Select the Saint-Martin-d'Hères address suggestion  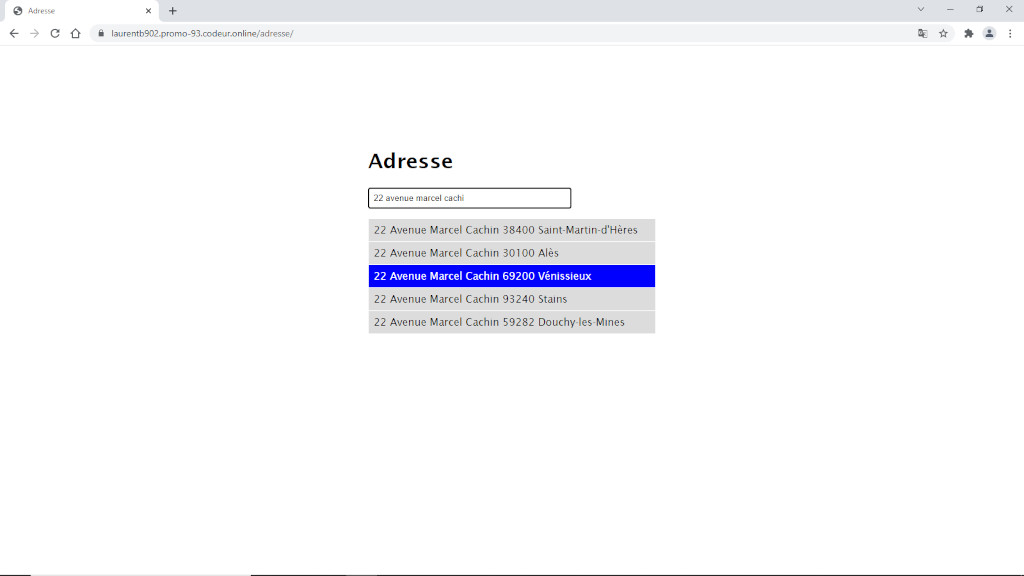511,229
